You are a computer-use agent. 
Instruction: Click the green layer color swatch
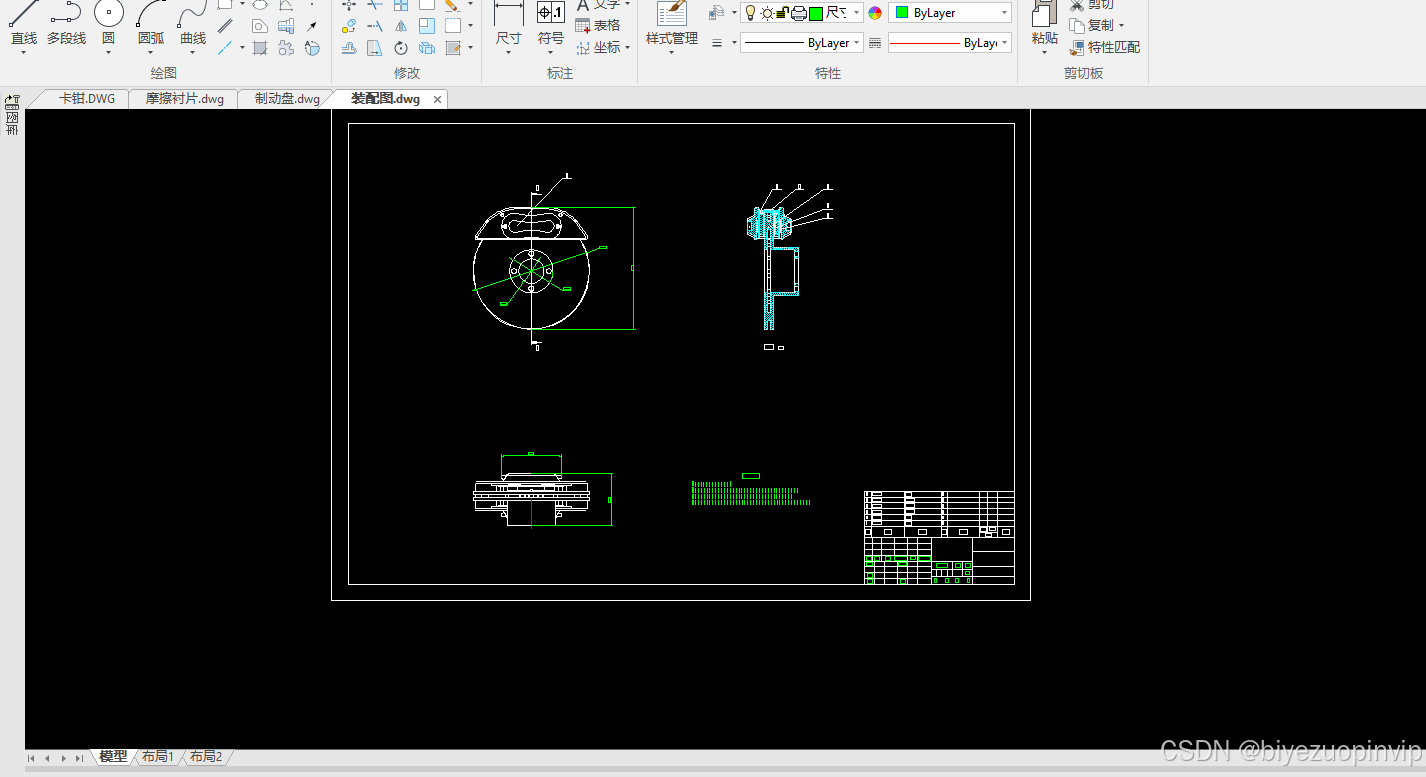(x=816, y=13)
